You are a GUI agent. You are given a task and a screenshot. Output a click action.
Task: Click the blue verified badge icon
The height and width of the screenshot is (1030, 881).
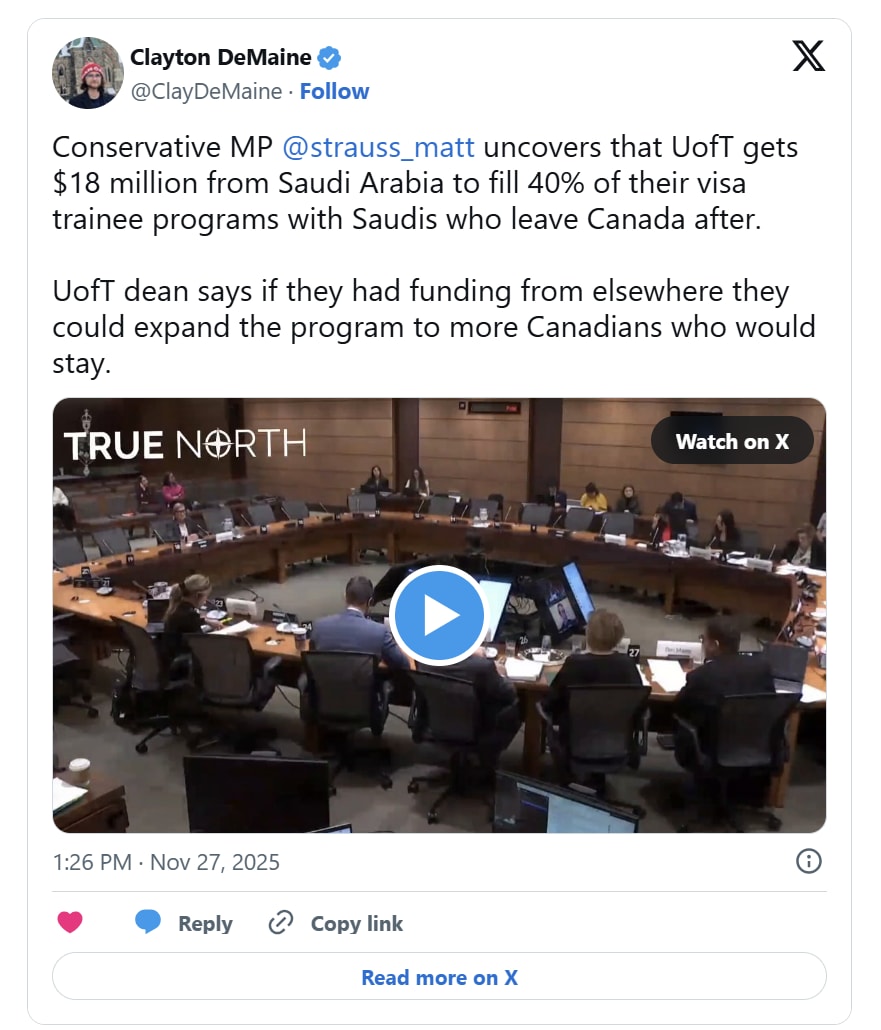[329, 58]
